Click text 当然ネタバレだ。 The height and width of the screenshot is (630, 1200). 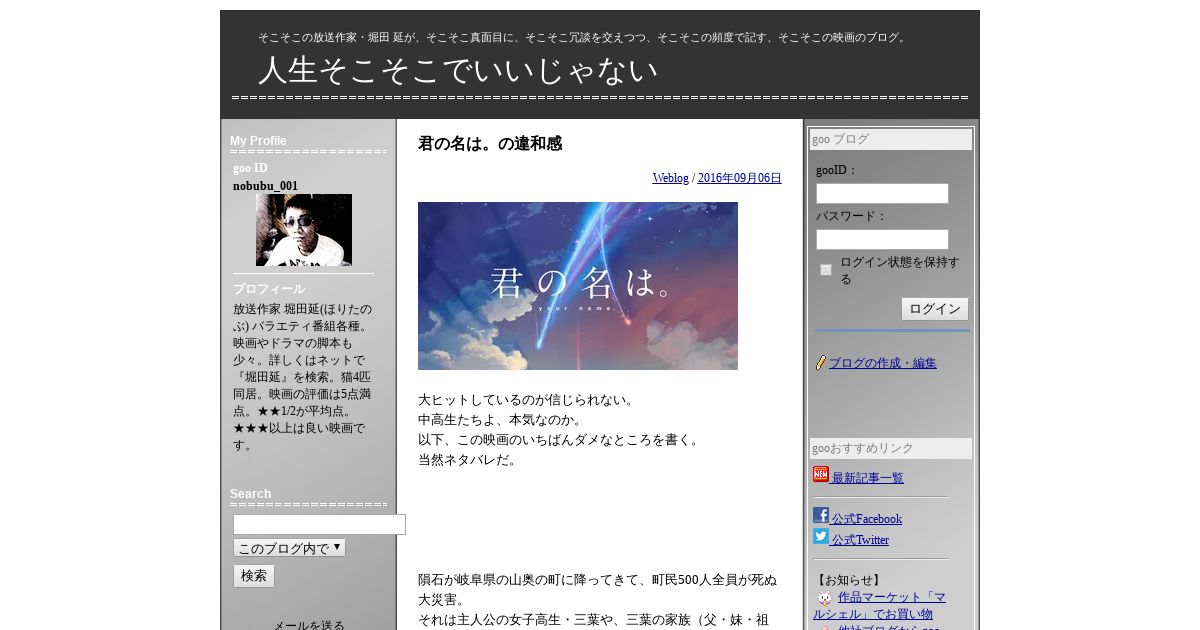[x=468, y=460]
